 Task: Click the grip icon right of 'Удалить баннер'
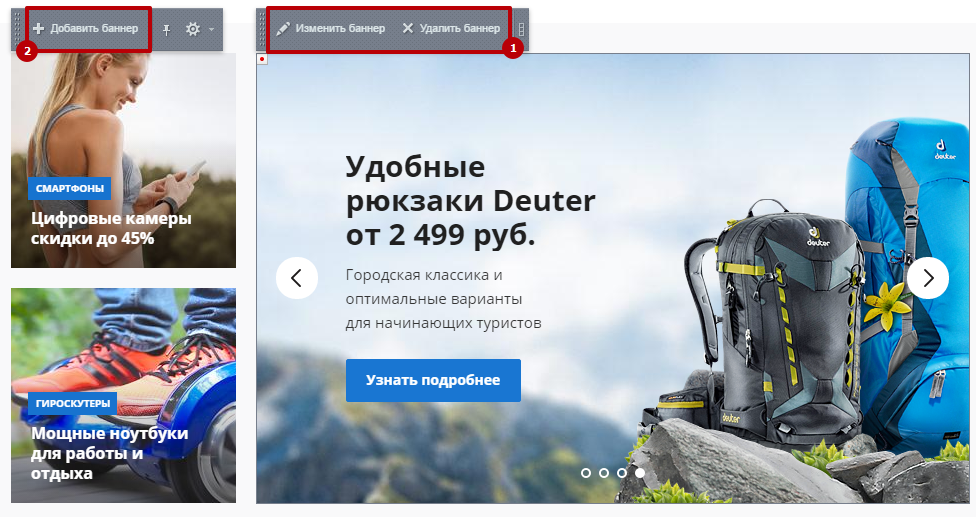[x=522, y=29]
